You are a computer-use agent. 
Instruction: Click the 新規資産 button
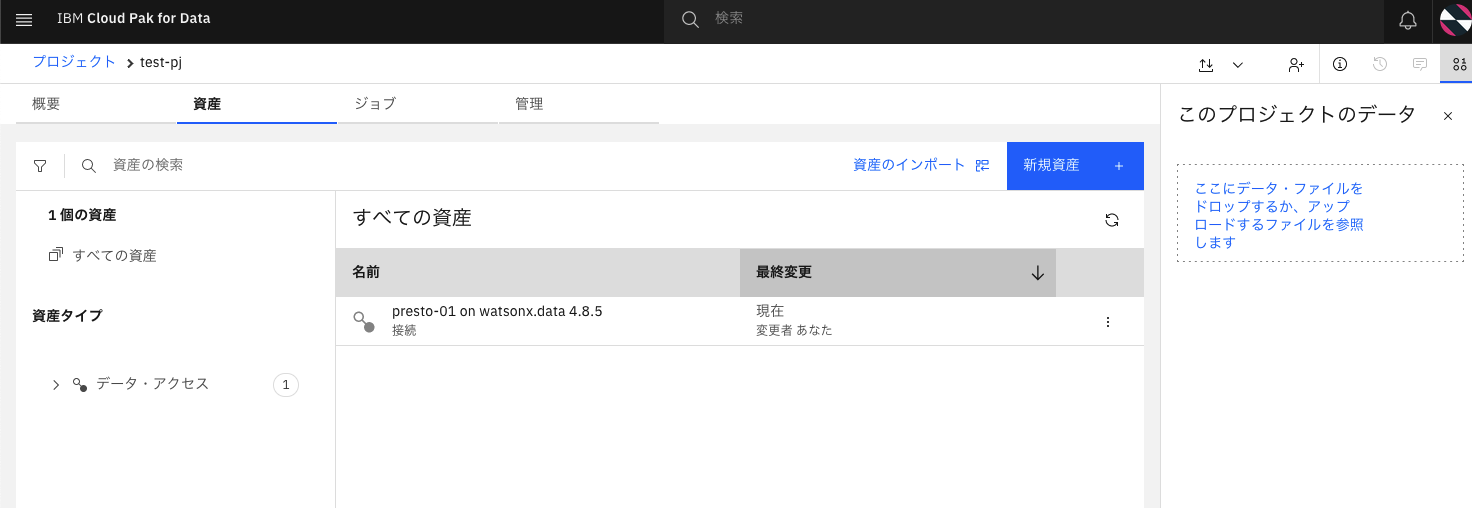point(1075,165)
